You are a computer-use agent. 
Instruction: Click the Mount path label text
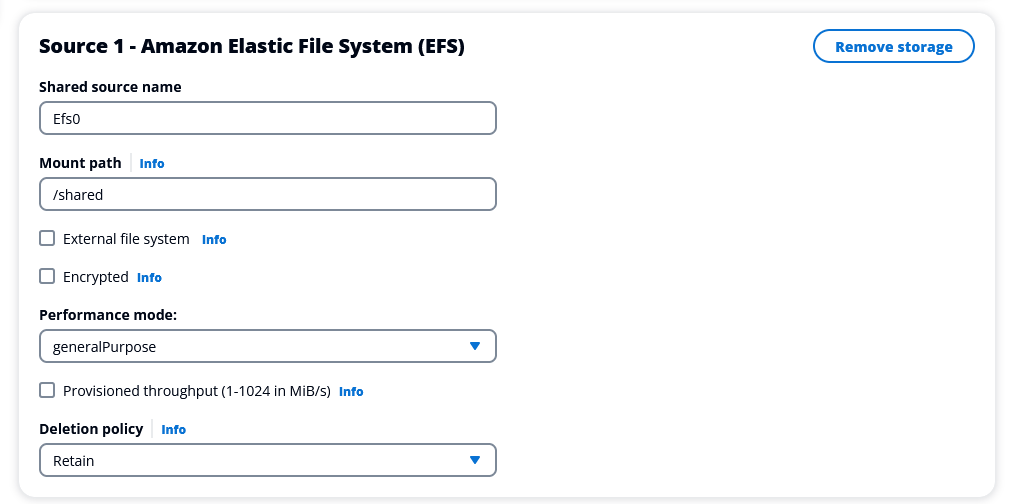(80, 162)
